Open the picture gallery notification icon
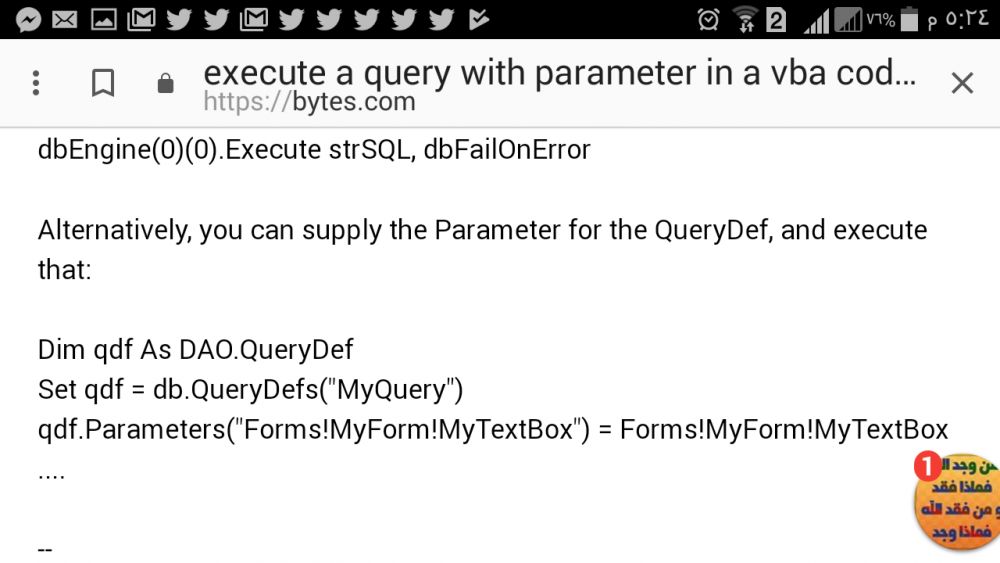This screenshot has height=563, width=1000. point(103,20)
